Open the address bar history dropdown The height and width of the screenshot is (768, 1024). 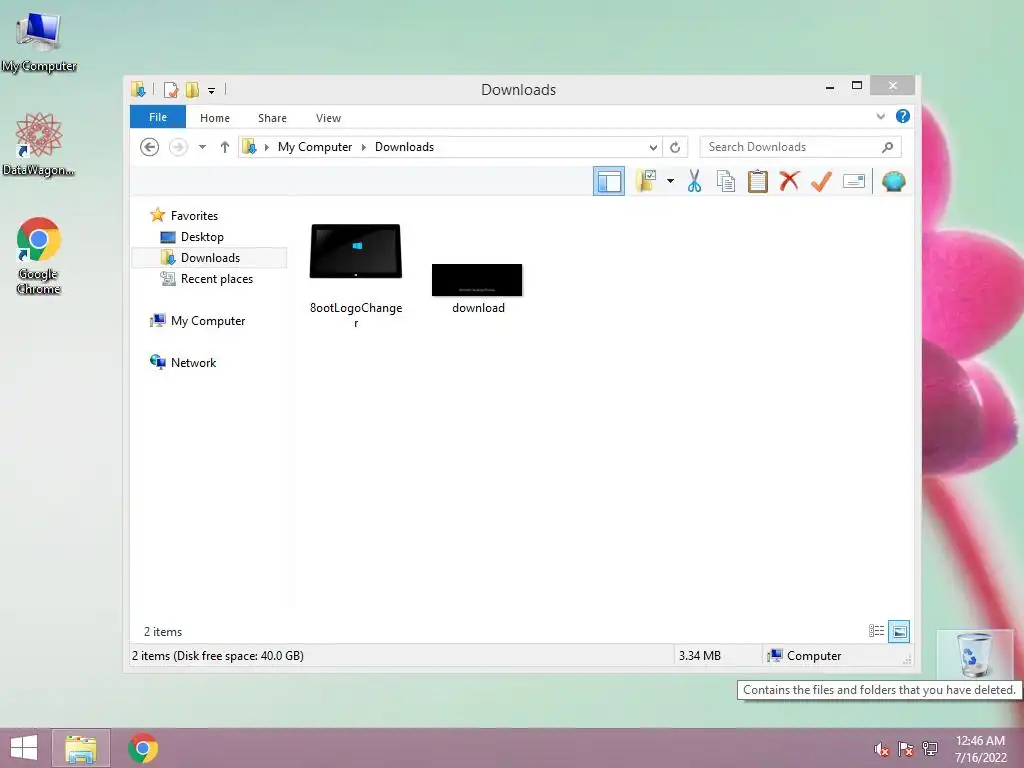click(x=652, y=147)
